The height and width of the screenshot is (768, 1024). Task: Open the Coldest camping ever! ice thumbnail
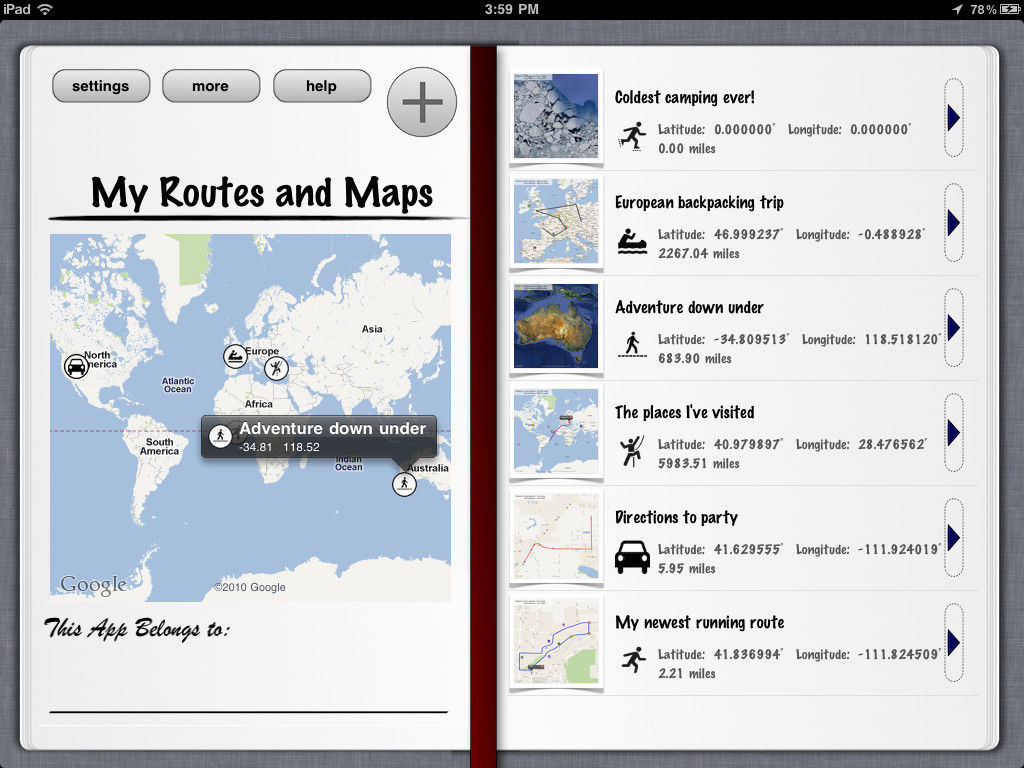pyautogui.click(x=556, y=116)
